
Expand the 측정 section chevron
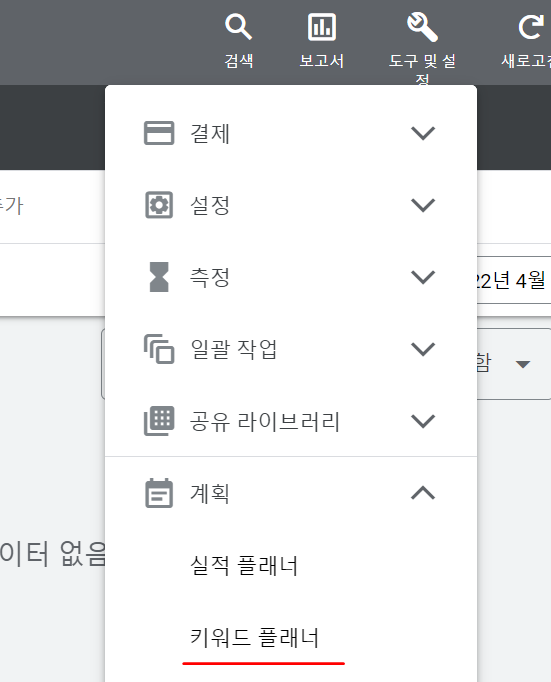point(423,277)
